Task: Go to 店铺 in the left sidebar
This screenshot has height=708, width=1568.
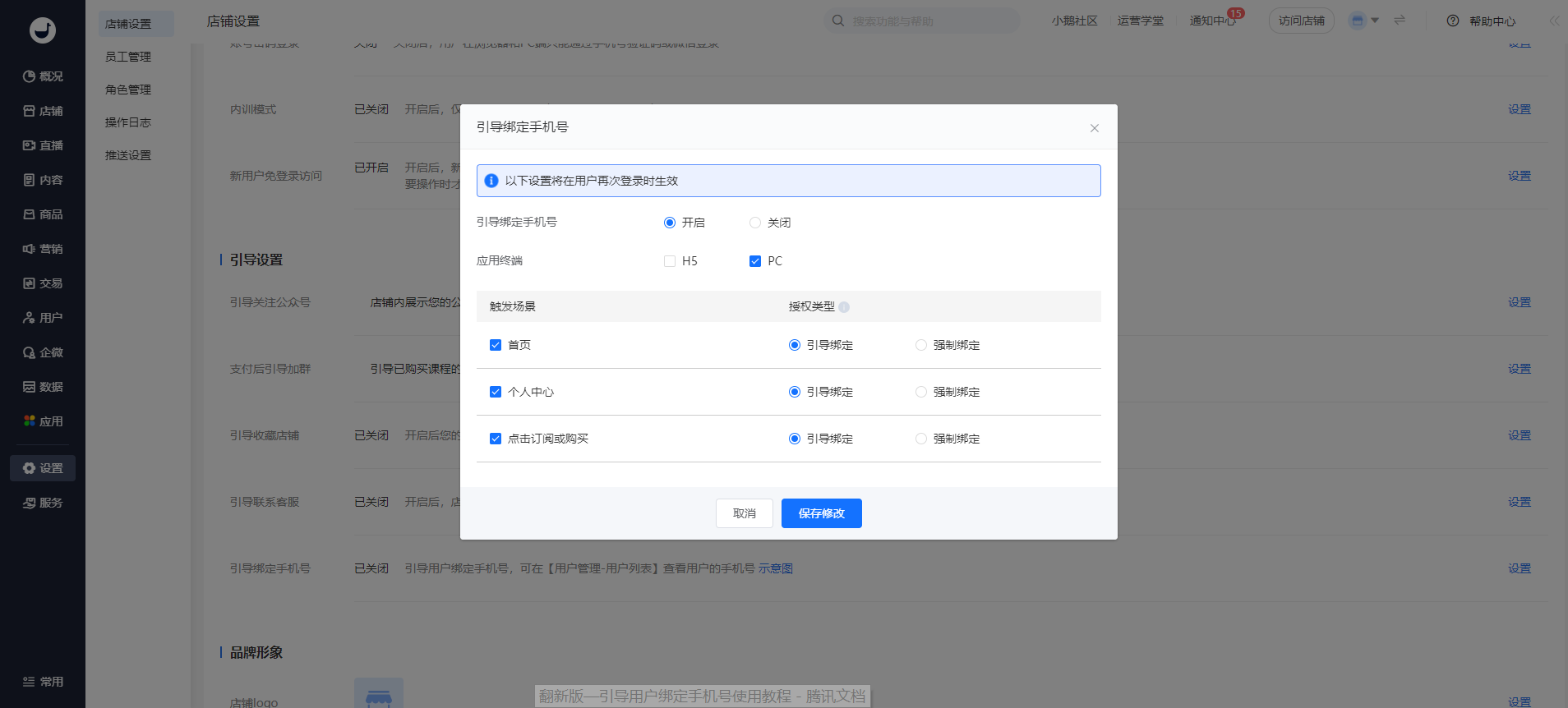Action: pyautogui.click(x=43, y=111)
